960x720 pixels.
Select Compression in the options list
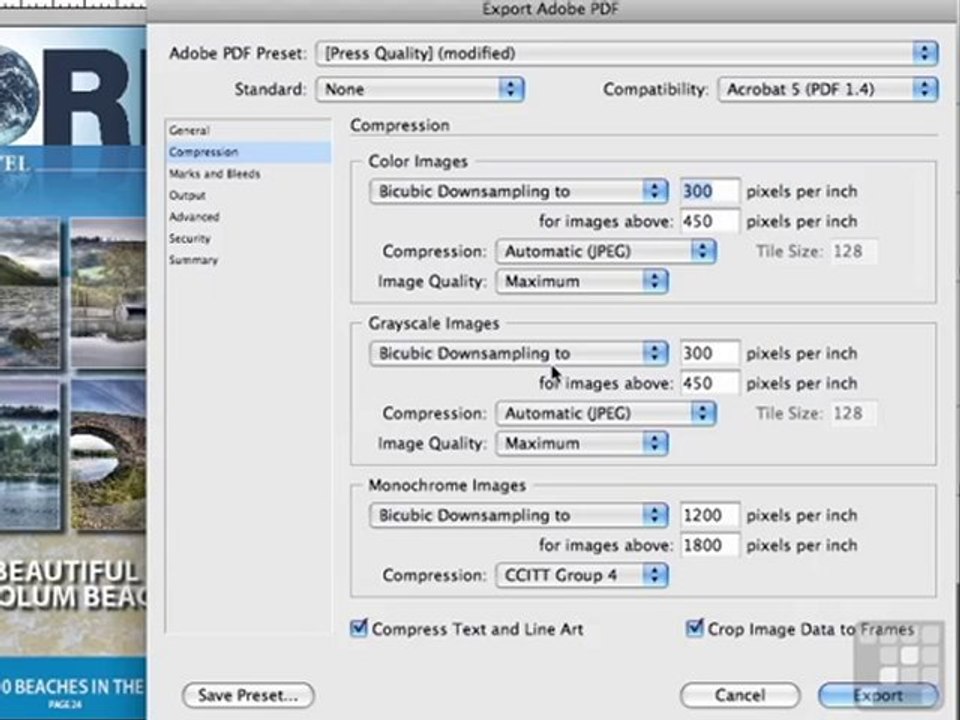[x=249, y=152]
